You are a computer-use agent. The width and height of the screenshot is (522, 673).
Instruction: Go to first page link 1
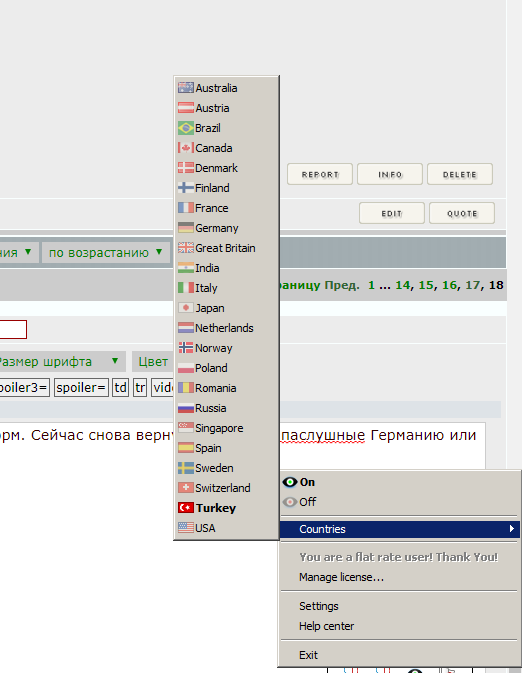371,285
